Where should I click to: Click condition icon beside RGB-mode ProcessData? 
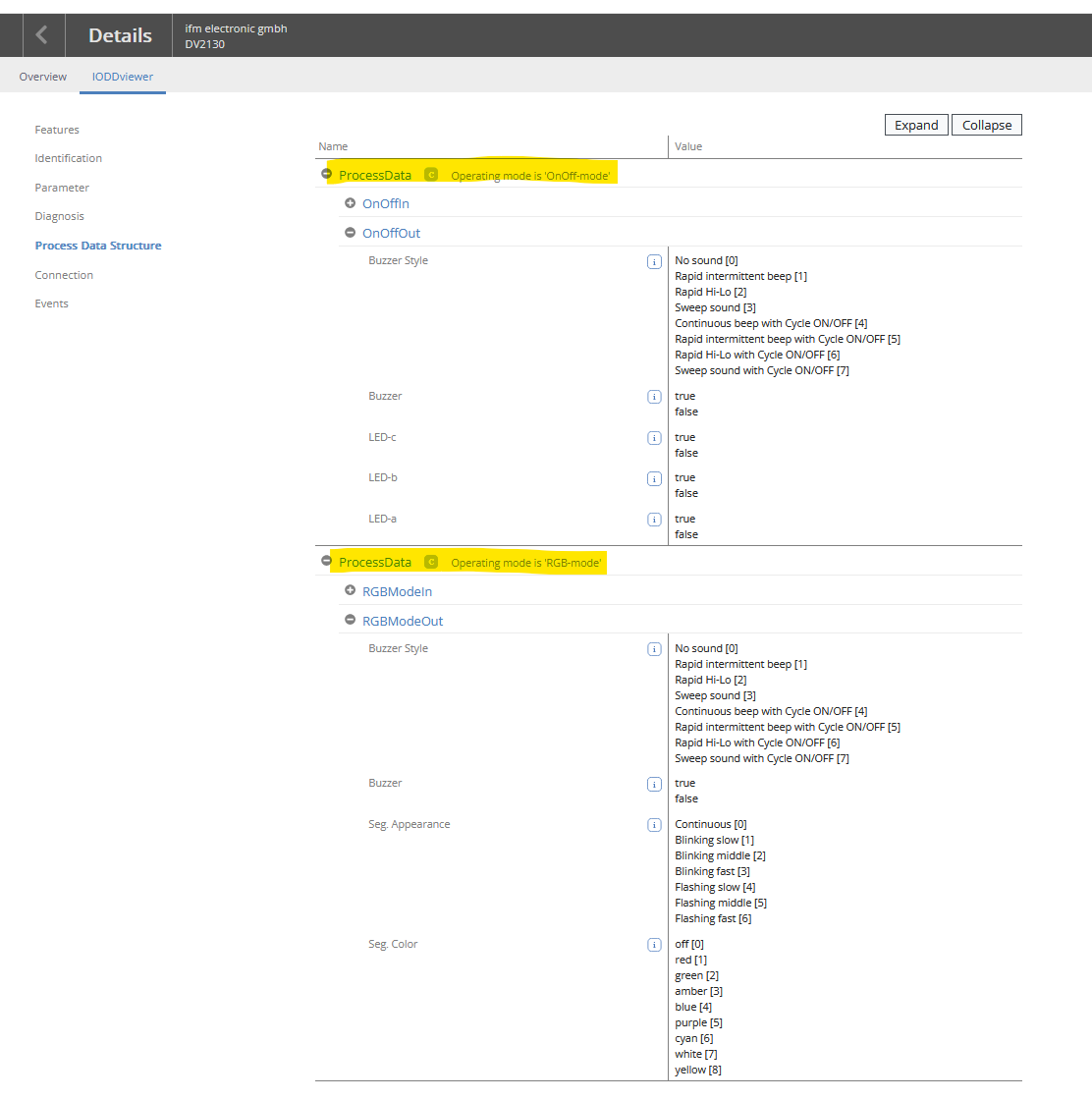[431, 562]
